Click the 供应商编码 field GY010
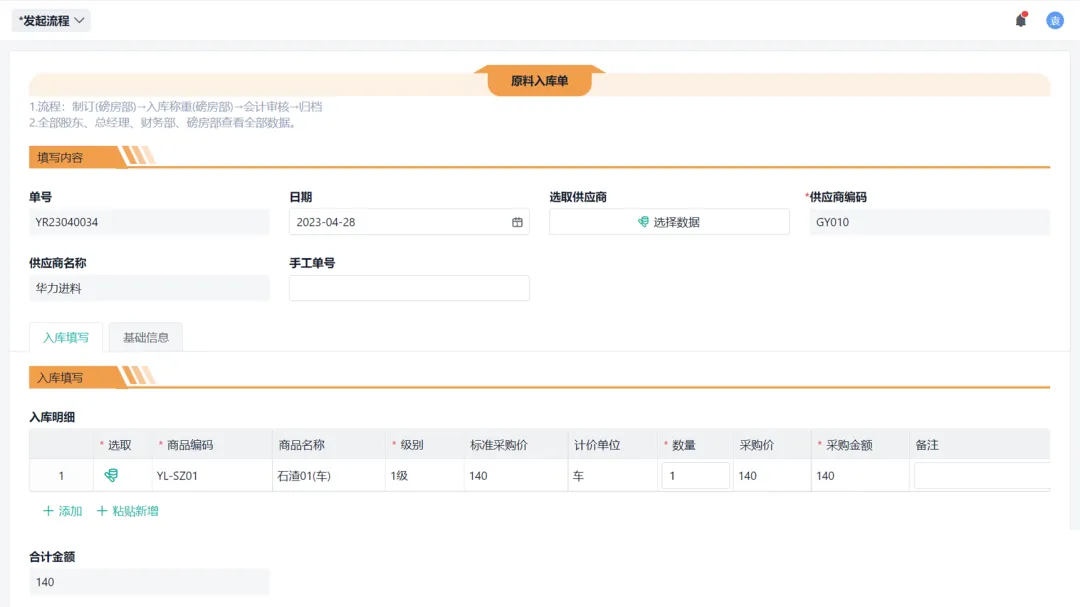The image size is (1080, 607). [x=928, y=222]
